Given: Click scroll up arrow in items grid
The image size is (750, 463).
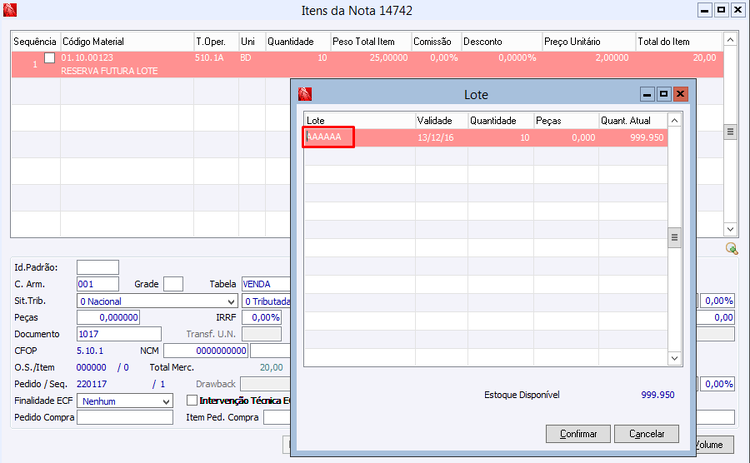Looking at the screenshot, I should (730, 40).
